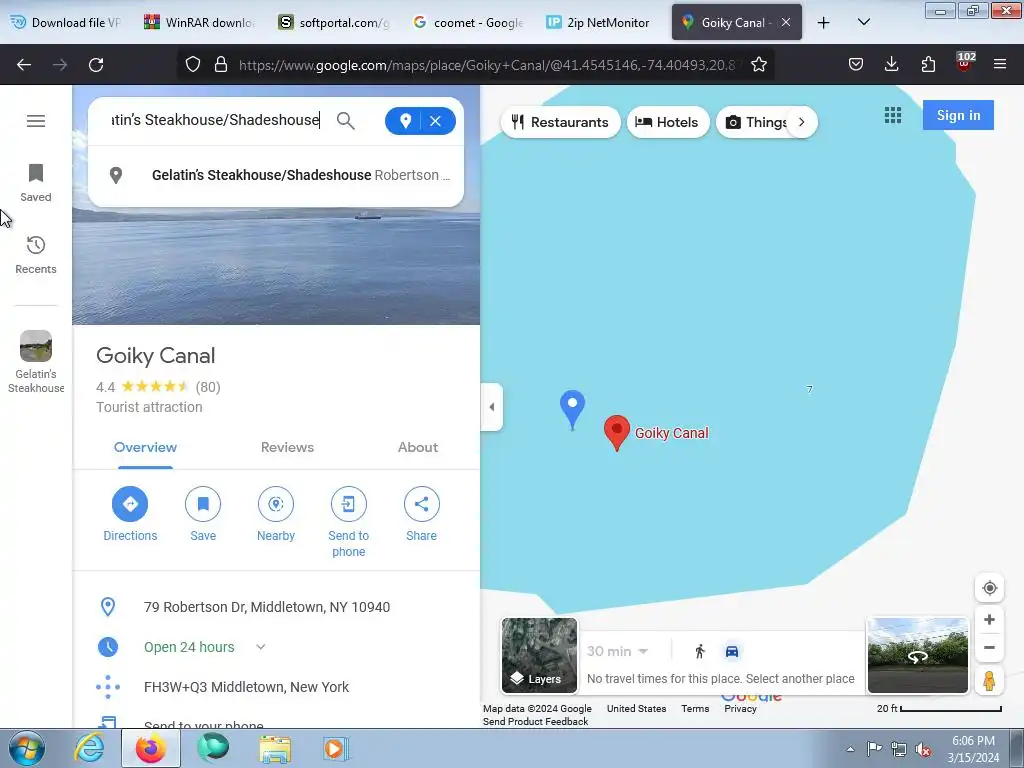
Task: Open Windows Explorer folder on taskbar
Action: click(276, 749)
